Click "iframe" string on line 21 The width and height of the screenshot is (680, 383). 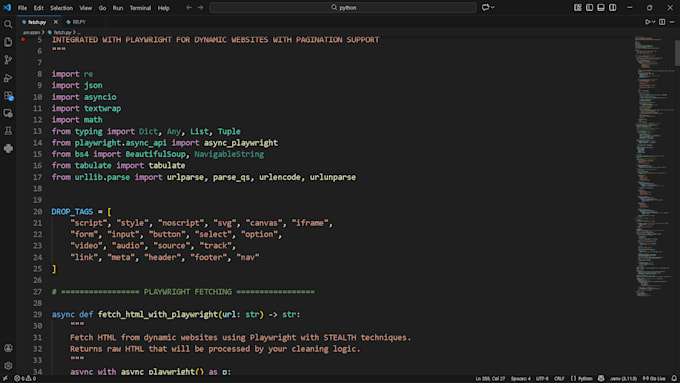click(x=310, y=223)
